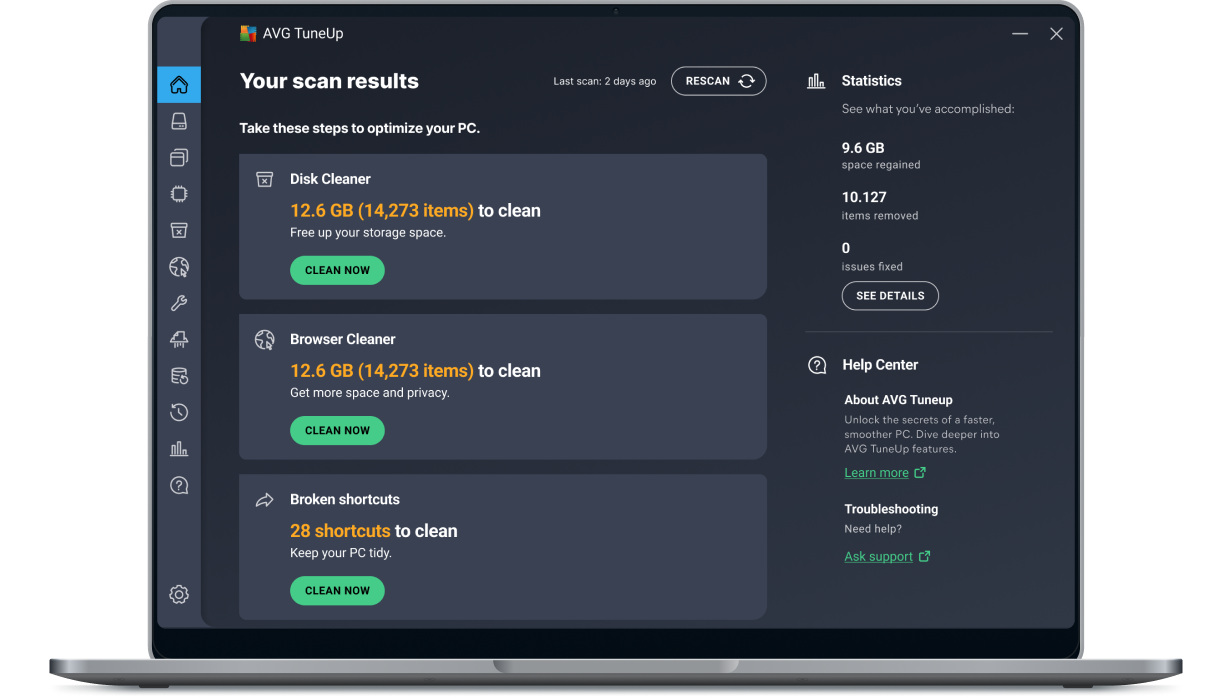
Task: Click the AVG logo in title bar
Action: pos(248,33)
